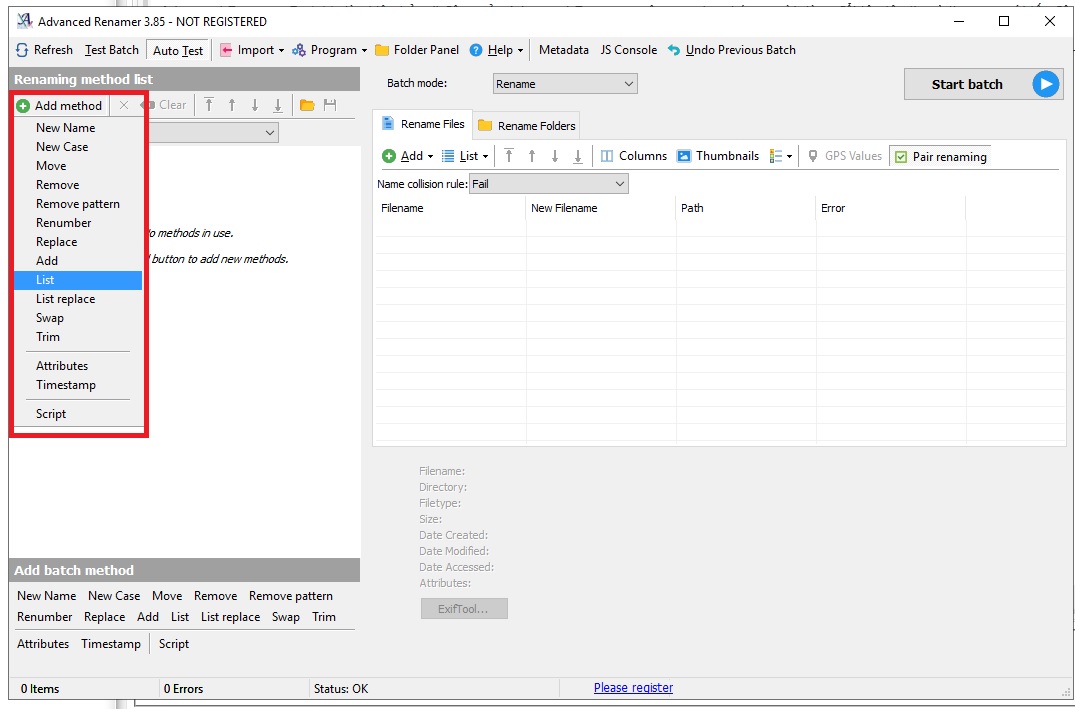Click Remove pattern in Add batch method panel
Screen dimensions: 1075x709
pyautogui.click(x=291, y=596)
